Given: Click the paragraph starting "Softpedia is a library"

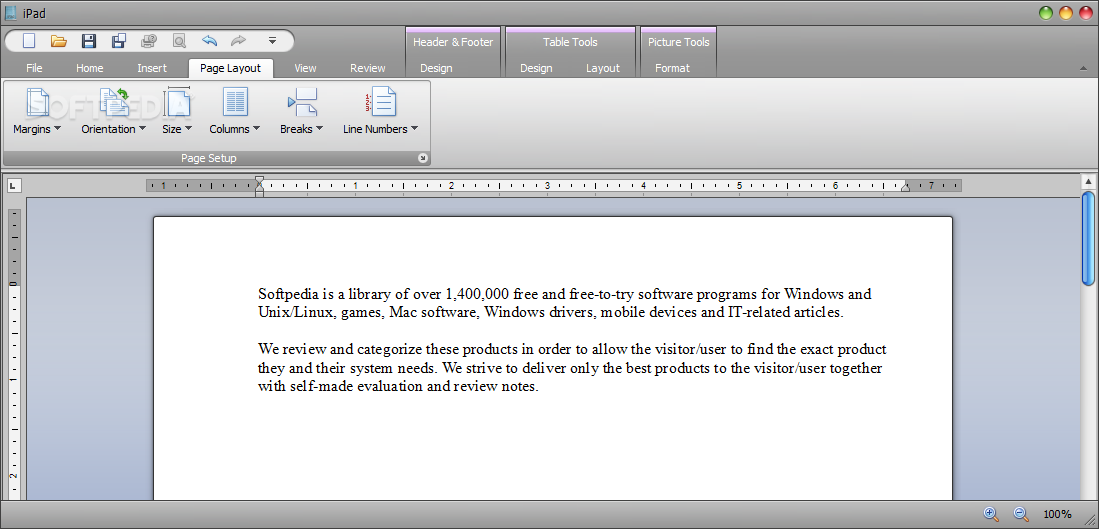Looking at the screenshot, I should 564,303.
